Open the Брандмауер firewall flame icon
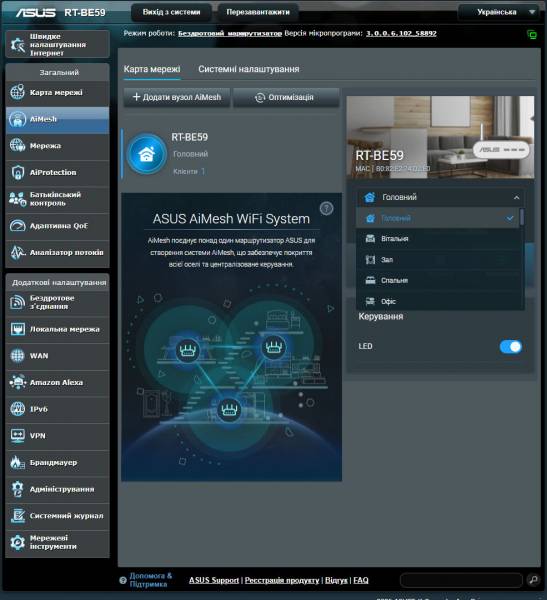Image resolution: width=547 pixels, height=600 pixels. pyautogui.click(x=18, y=462)
